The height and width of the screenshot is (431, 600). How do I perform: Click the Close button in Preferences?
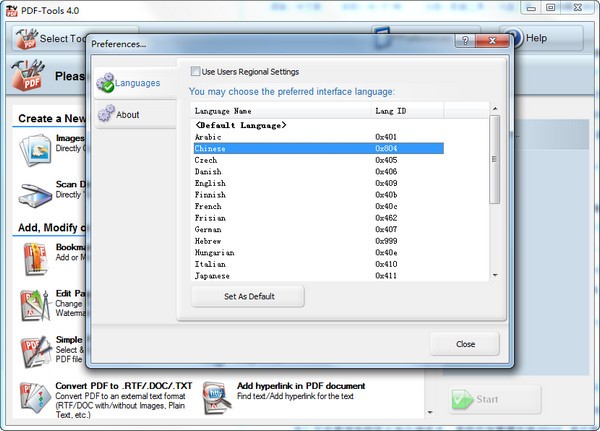coord(465,344)
